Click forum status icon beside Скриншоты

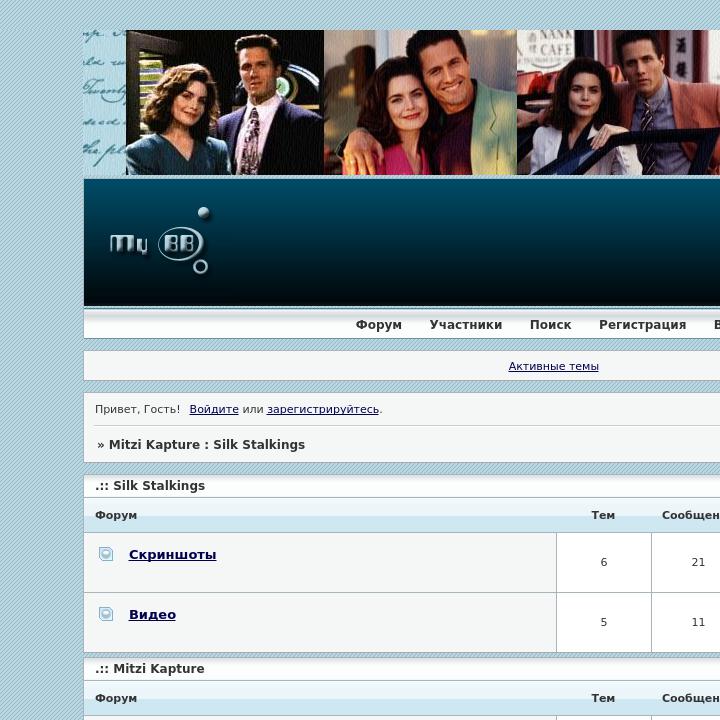pos(106,554)
